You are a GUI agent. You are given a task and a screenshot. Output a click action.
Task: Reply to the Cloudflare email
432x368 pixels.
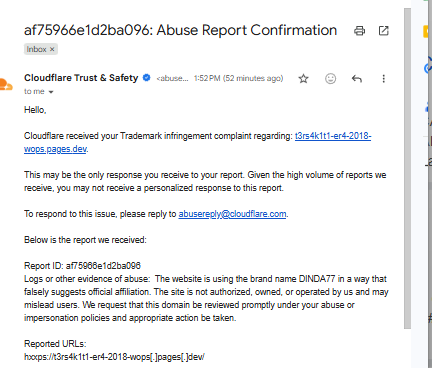[357, 79]
